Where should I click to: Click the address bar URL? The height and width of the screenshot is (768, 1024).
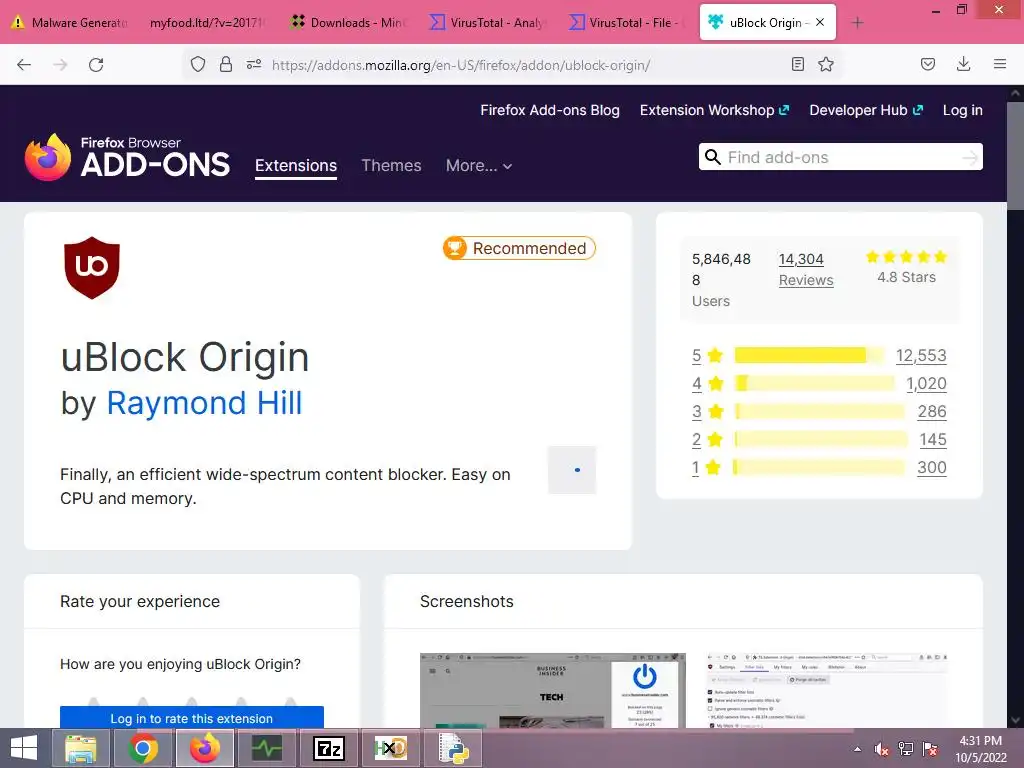click(x=460, y=65)
